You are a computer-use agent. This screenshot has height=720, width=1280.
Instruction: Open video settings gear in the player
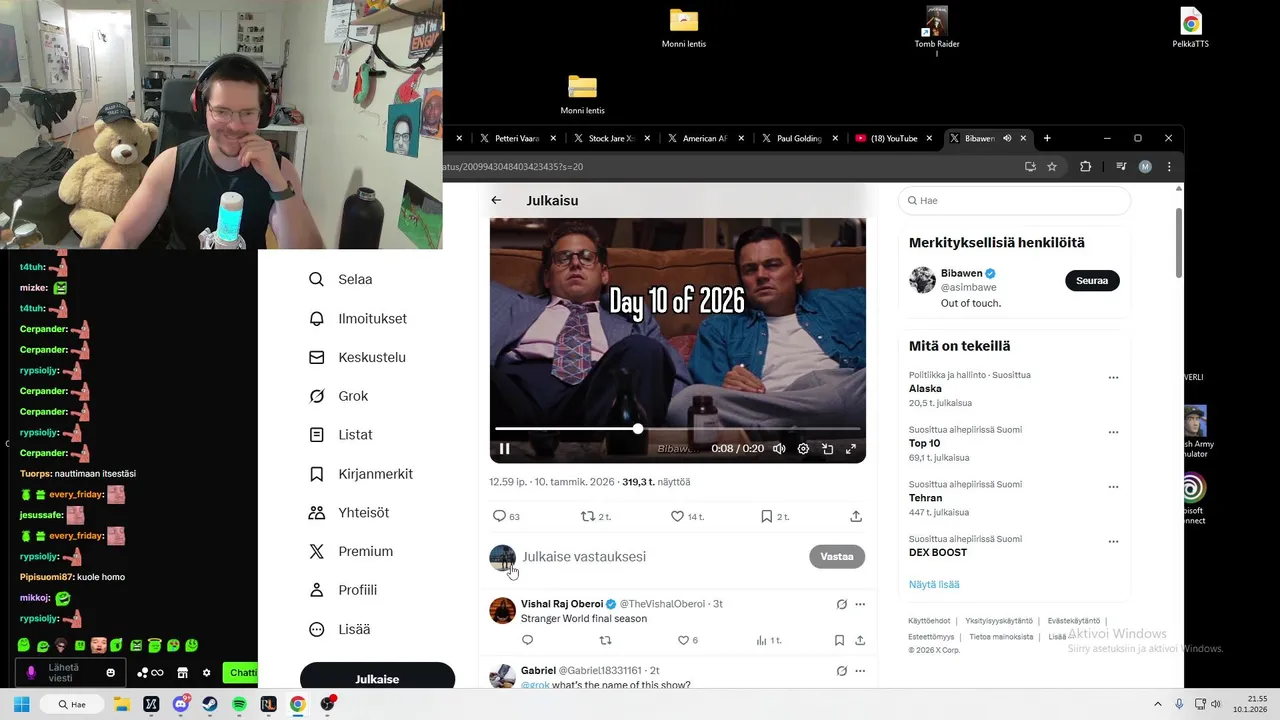coord(803,449)
